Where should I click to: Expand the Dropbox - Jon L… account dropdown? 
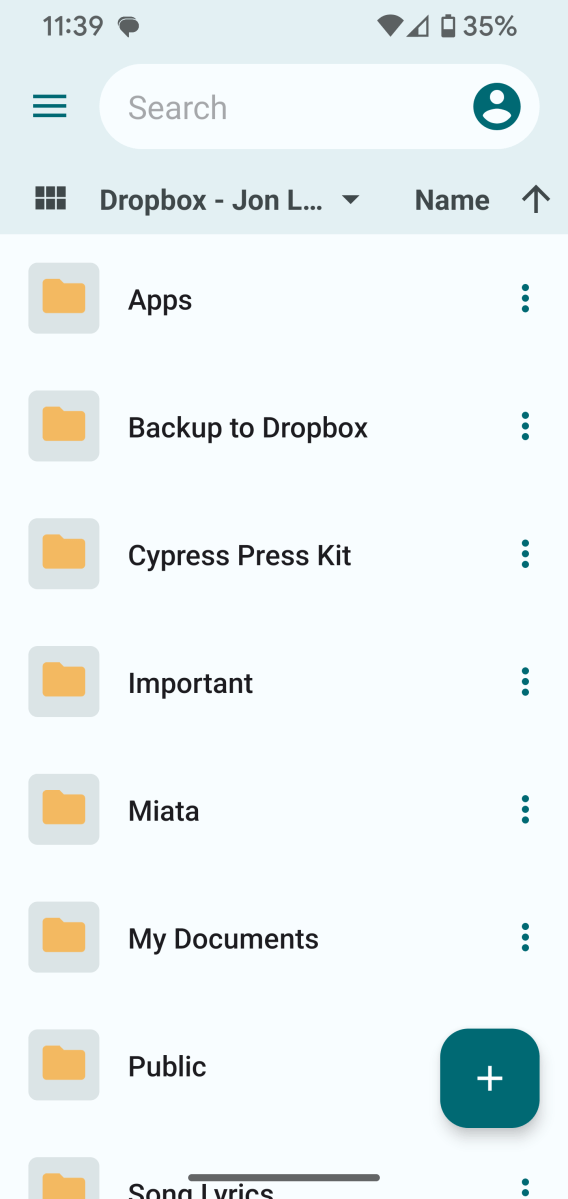pyautogui.click(x=229, y=200)
